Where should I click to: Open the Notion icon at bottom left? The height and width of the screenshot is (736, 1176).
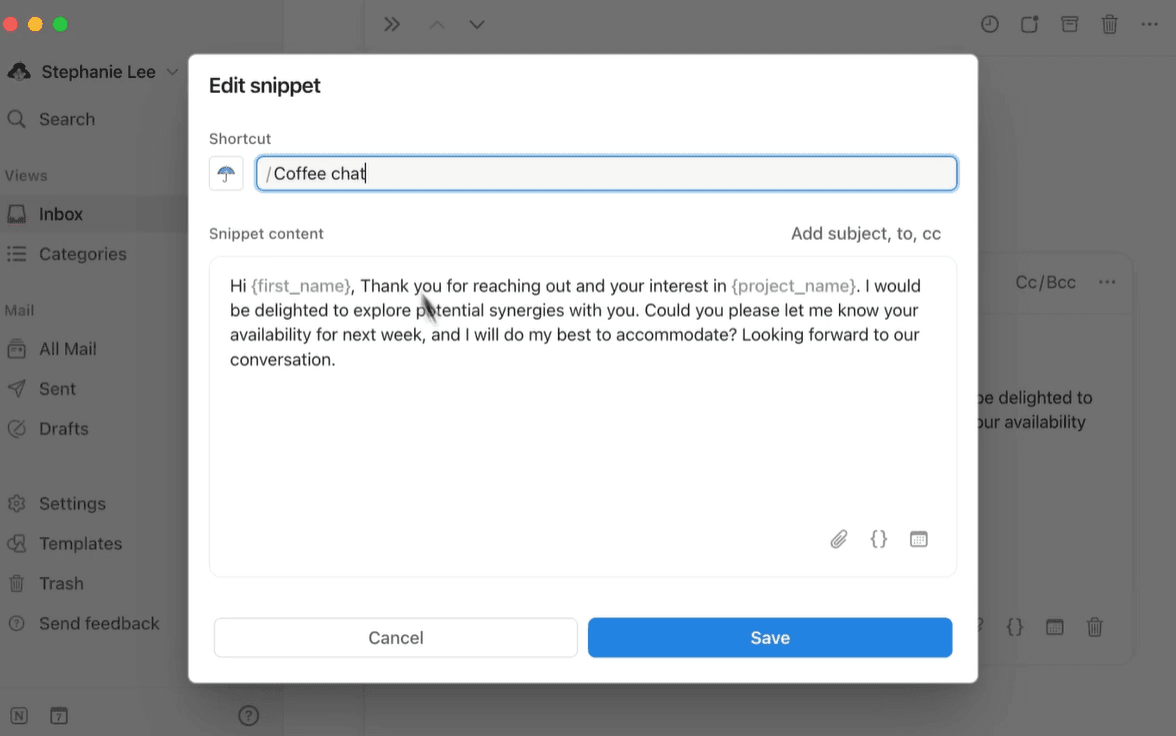(20, 715)
